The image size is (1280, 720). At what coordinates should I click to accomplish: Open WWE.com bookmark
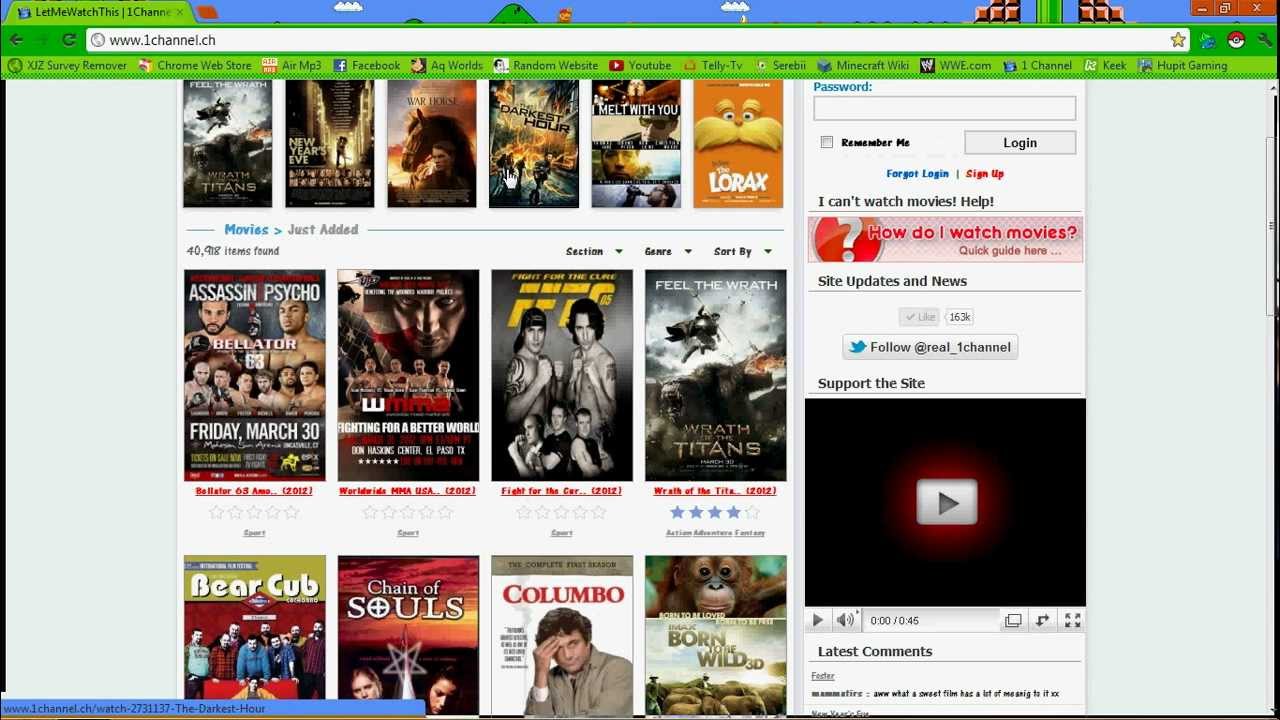(955, 66)
